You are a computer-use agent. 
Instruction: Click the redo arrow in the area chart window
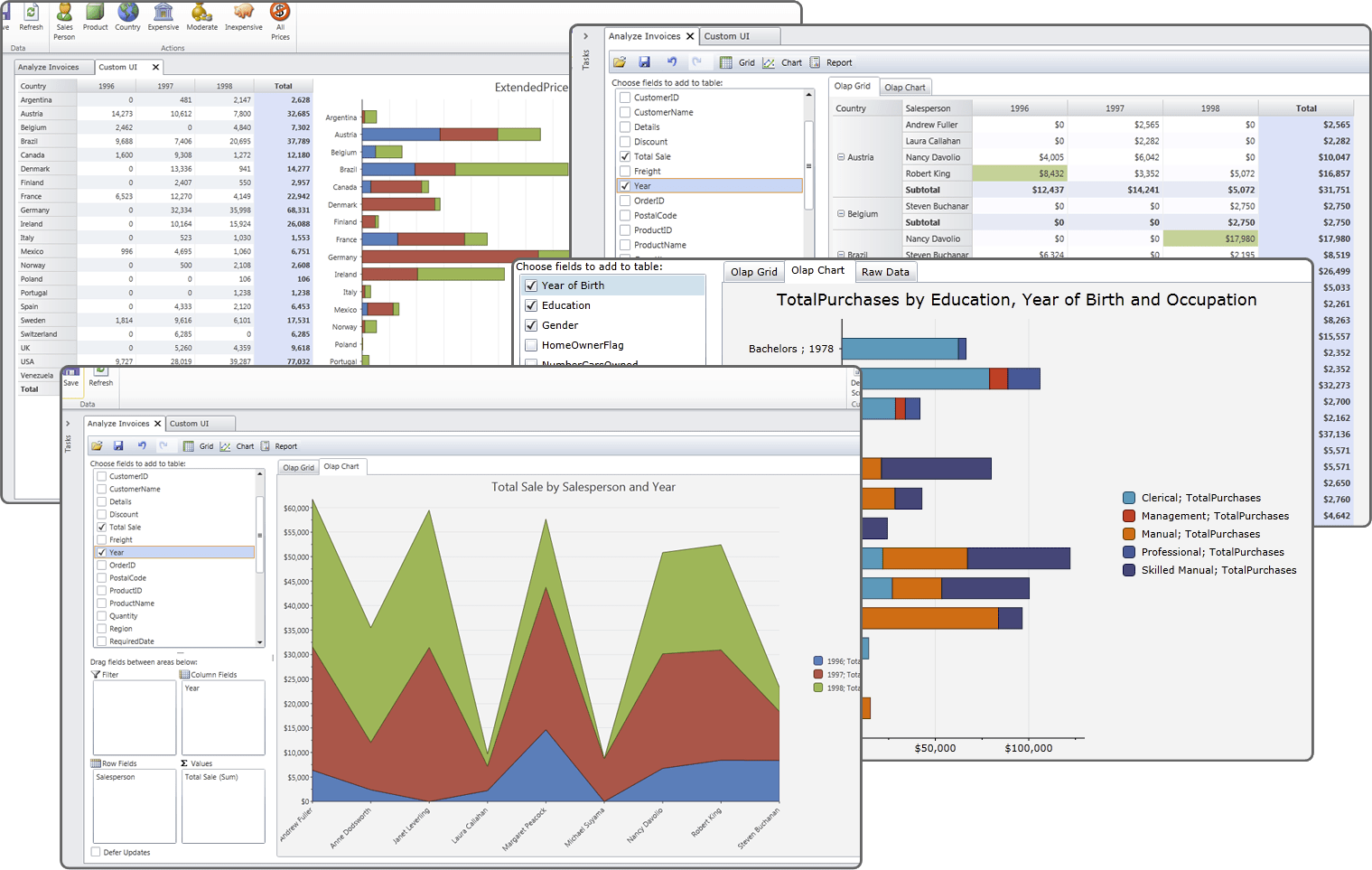pyautogui.click(x=163, y=446)
